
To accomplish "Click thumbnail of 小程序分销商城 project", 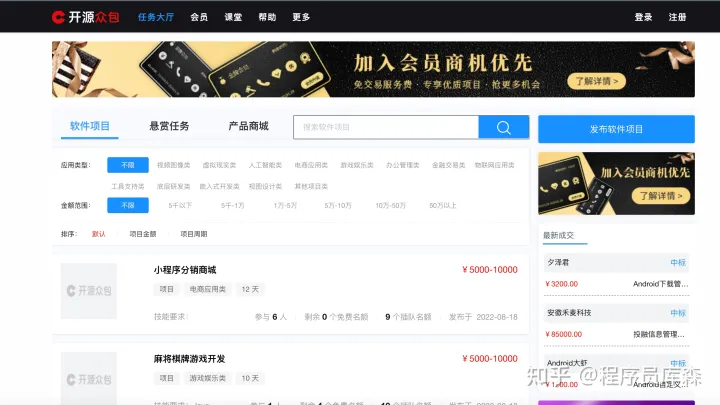I will 89,291.
